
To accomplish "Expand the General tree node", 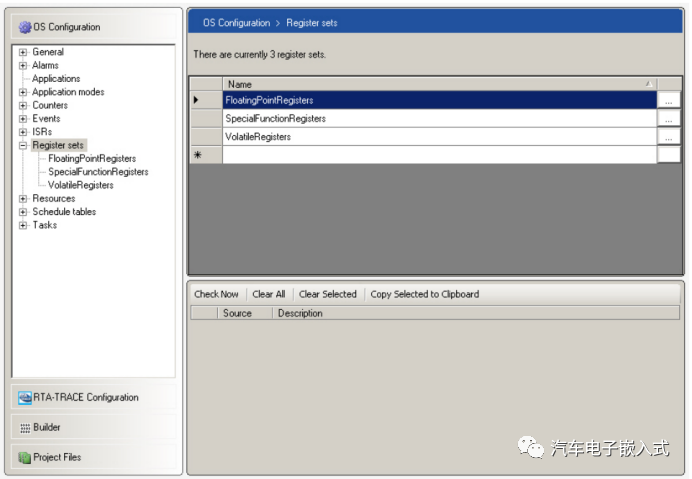I will (x=23, y=52).
